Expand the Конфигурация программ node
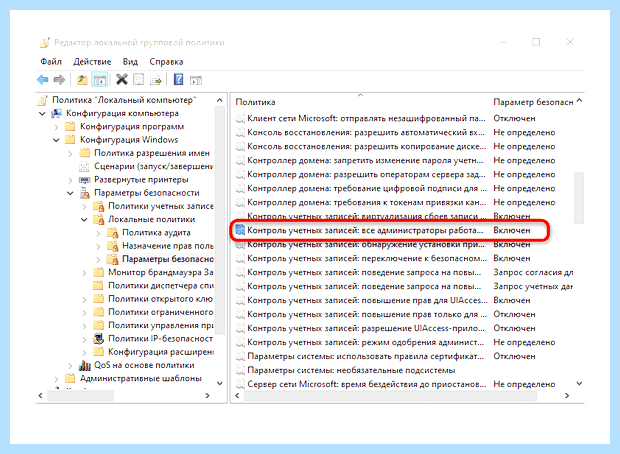The image size is (620, 454). coord(56,127)
